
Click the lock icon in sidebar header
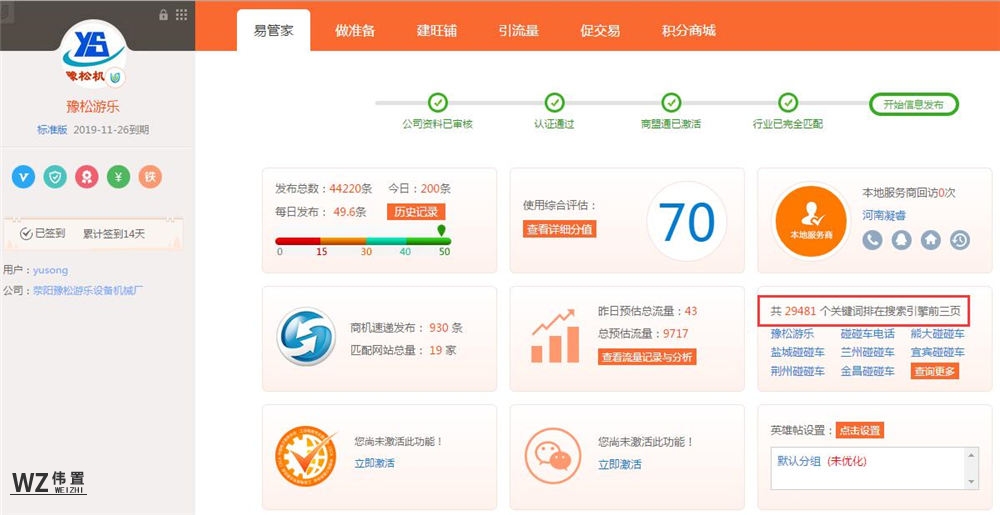click(x=163, y=14)
